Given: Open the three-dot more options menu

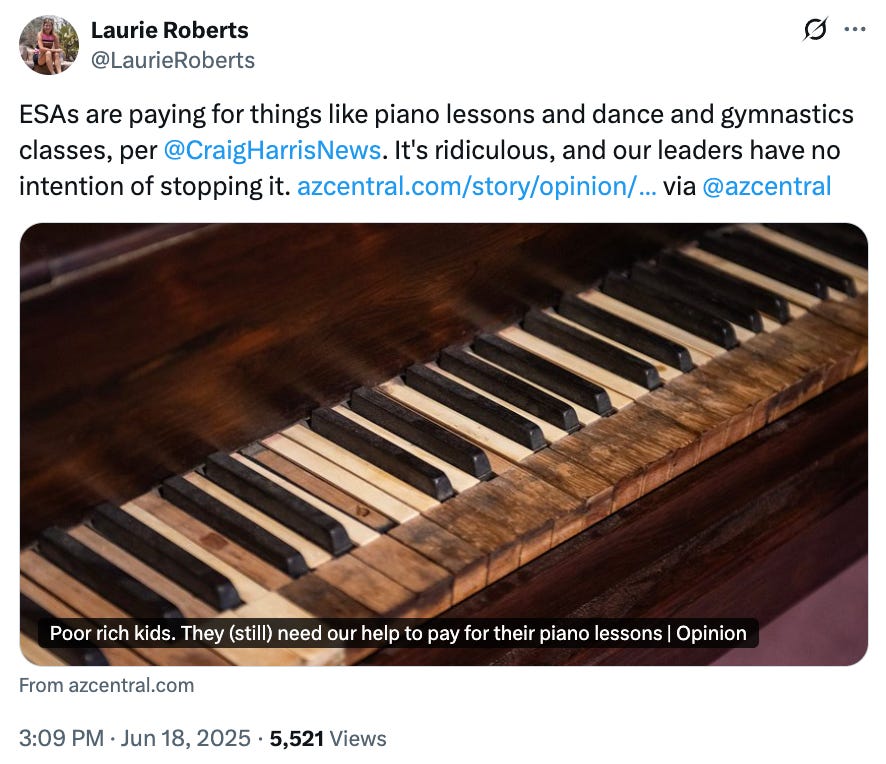Looking at the screenshot, I should (x=854, y=29).
